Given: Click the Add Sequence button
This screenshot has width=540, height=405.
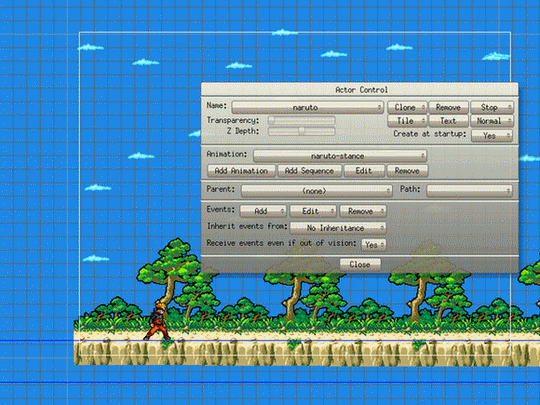Looking at the screenshot, I should [x=309, y=171].
